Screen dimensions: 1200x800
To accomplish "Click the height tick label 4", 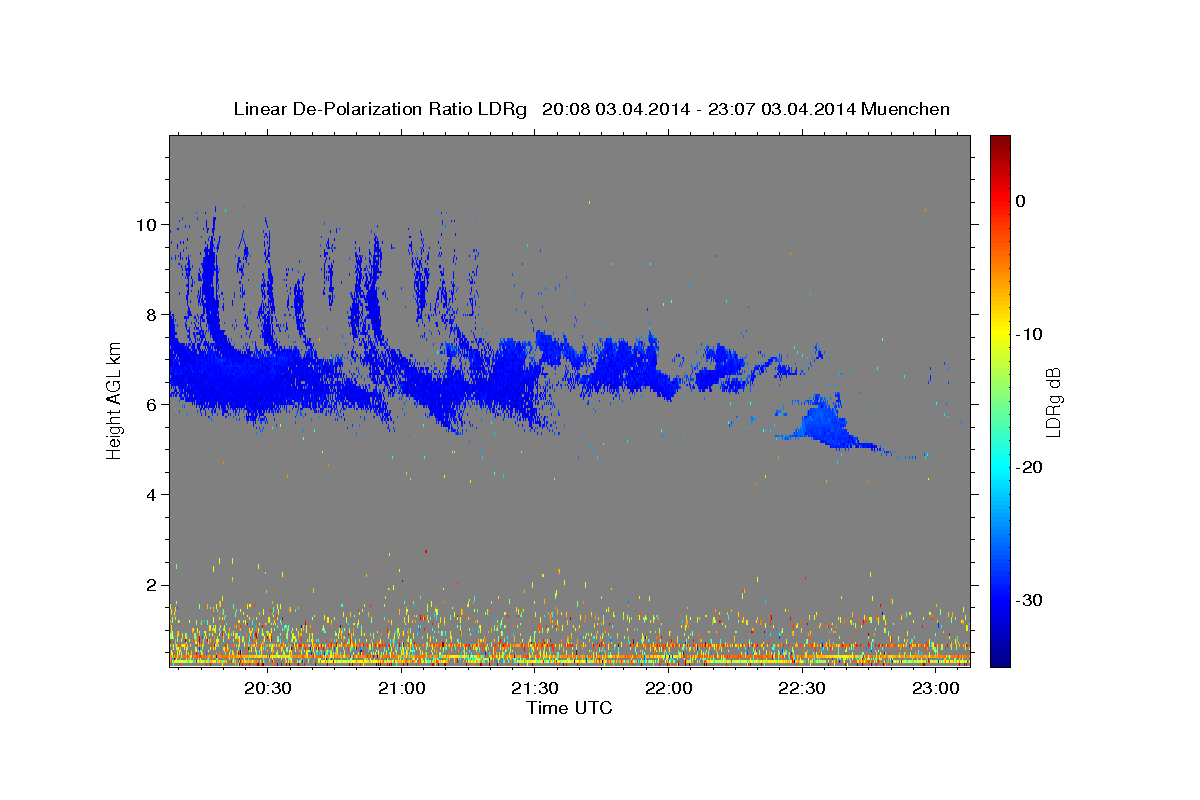I will [x=150, y=495].
